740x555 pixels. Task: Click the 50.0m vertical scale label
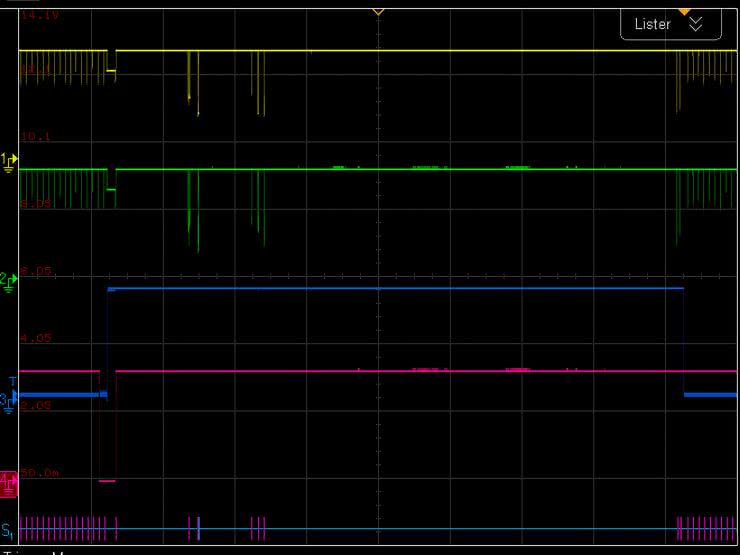click(40, 471)
